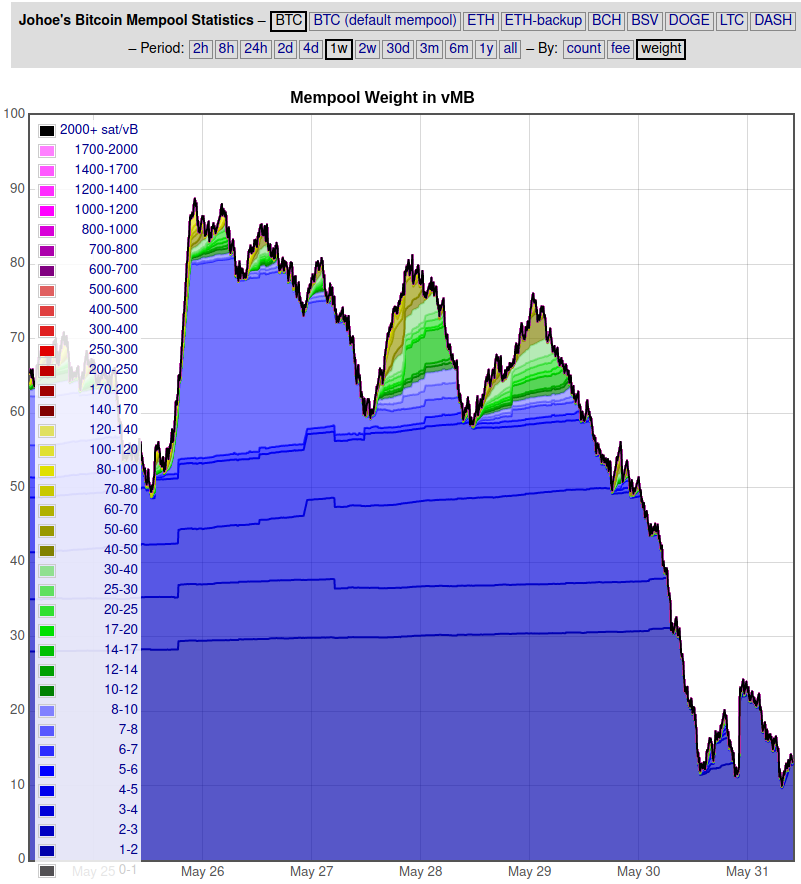Click the 200-250 dark red swatch
This screenshot has width=801, height=884.
(47, 371)
